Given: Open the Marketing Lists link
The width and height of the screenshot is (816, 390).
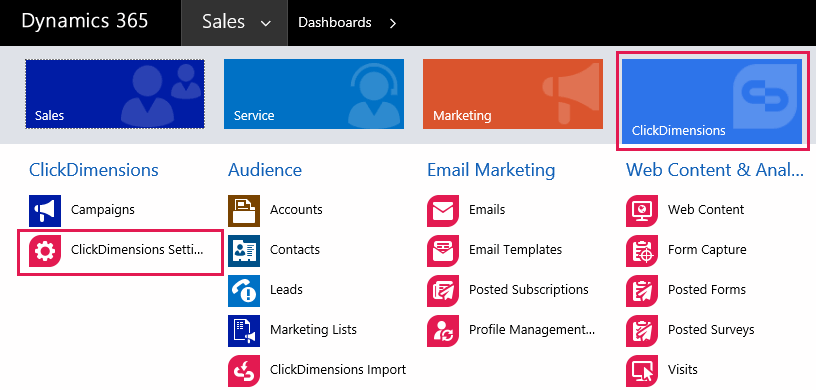Looking at the screenshot, I should click(313, 330).
